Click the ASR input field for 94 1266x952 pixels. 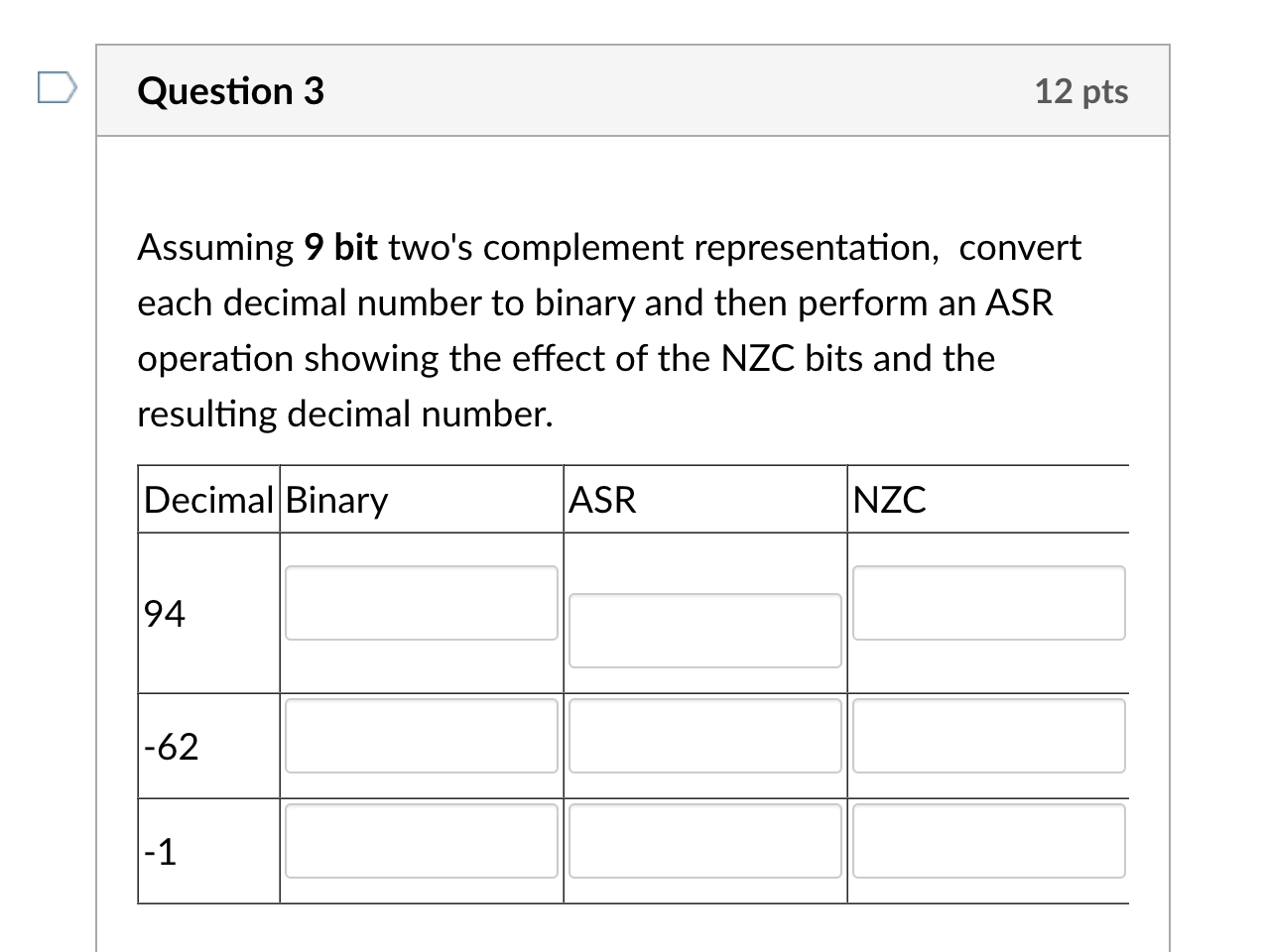pyautogui.click(x=704, y=631)
